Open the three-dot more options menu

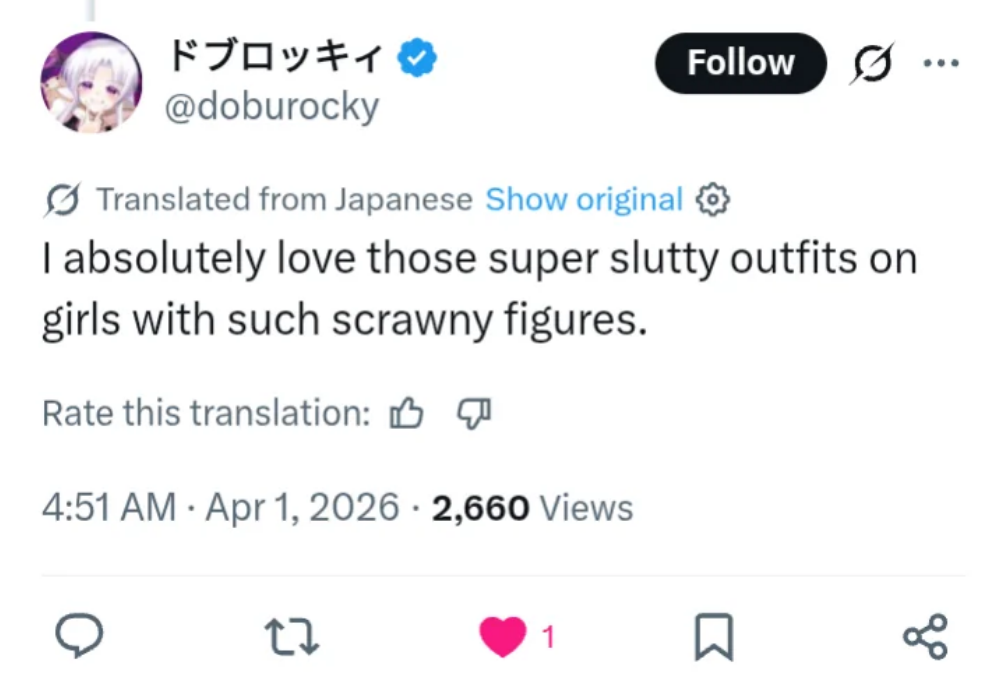pos(941,63)
